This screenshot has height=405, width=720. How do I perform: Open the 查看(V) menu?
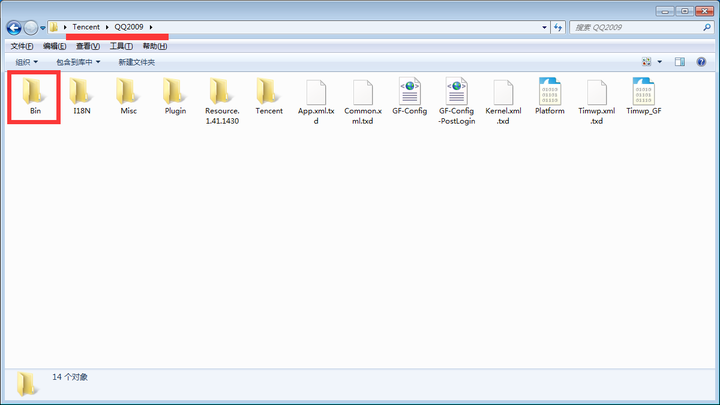88,46
